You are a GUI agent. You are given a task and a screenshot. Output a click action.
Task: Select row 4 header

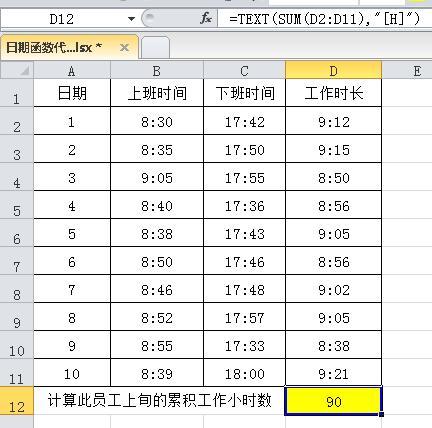(17, 177)
